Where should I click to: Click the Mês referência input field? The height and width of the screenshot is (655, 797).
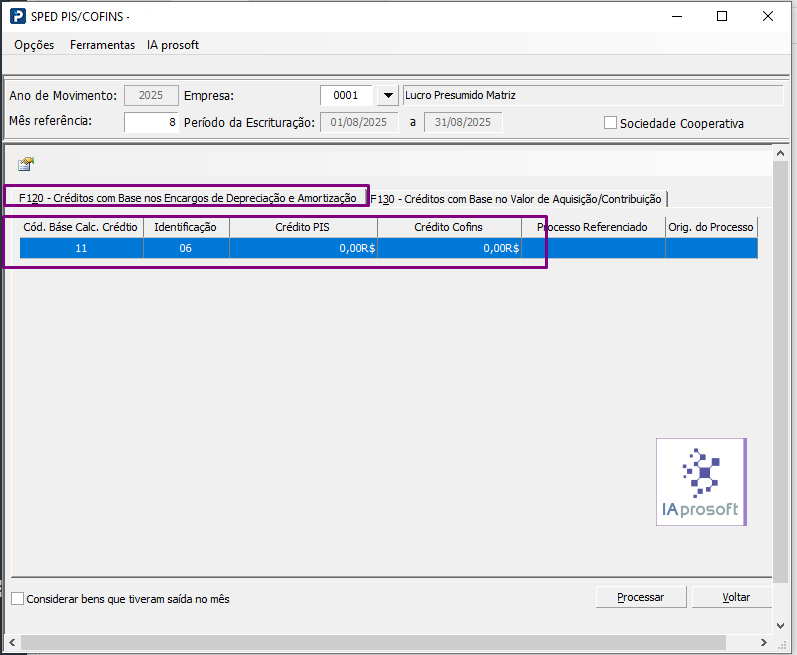coord(151,122)
